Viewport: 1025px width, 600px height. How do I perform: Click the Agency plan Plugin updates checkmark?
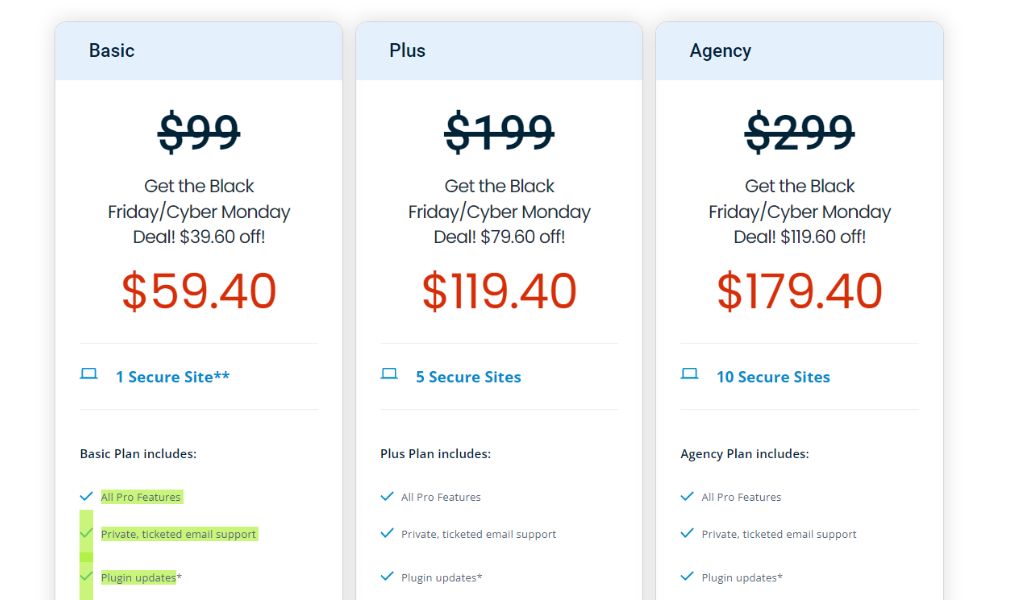point(687,576)
